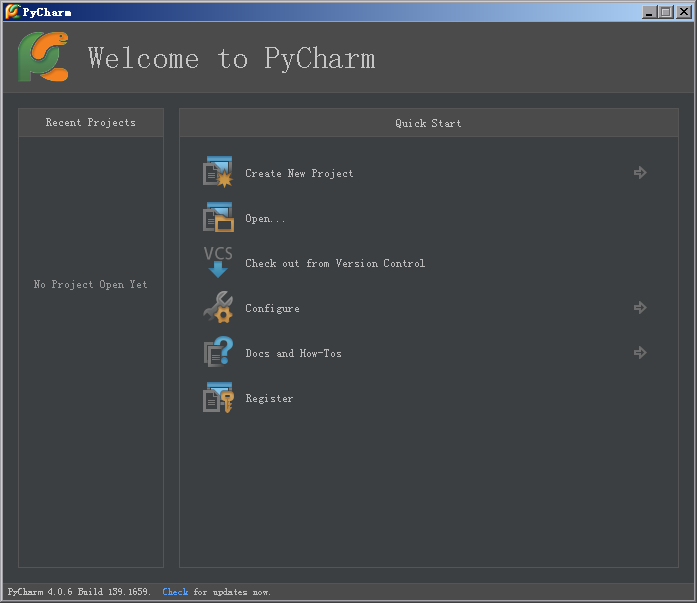The width and height of the screenshot is (697, 603).
Task: Click the Recent Projects panel header
Action: click(91, 122)
